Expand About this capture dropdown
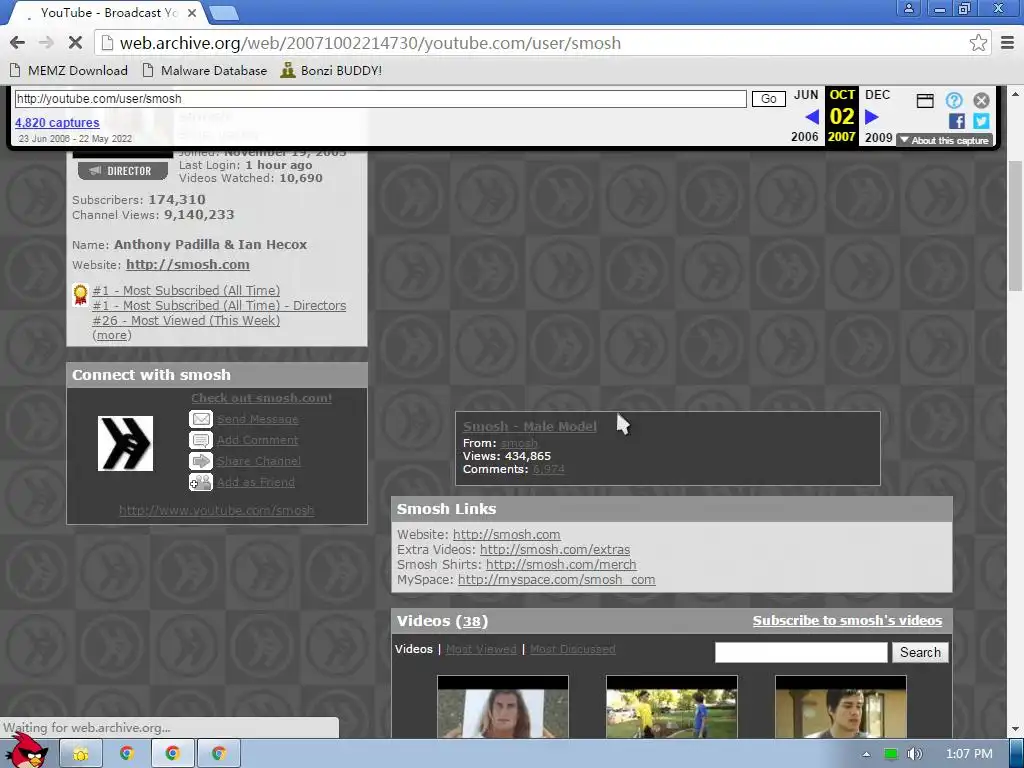 pos(944,140)
